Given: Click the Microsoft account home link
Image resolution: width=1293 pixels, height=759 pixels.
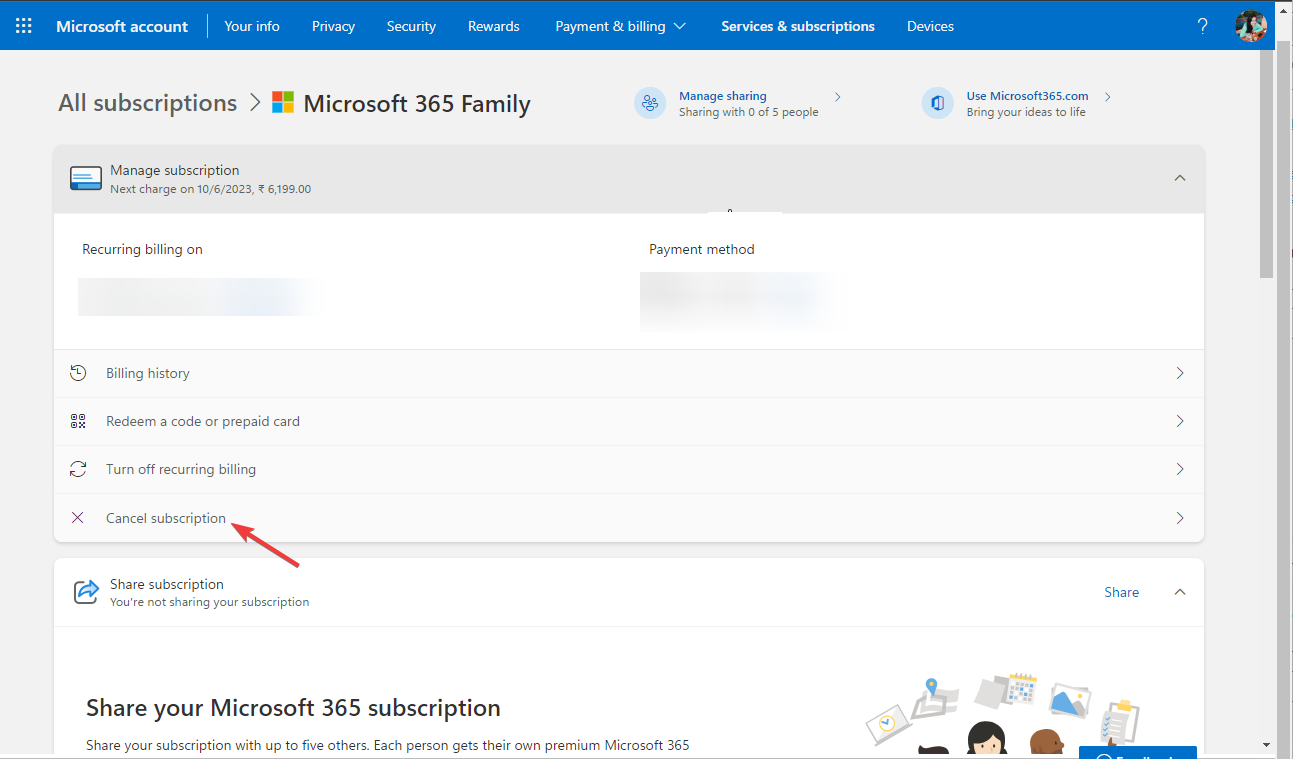Looking at the screenshot, I should 122,26.
